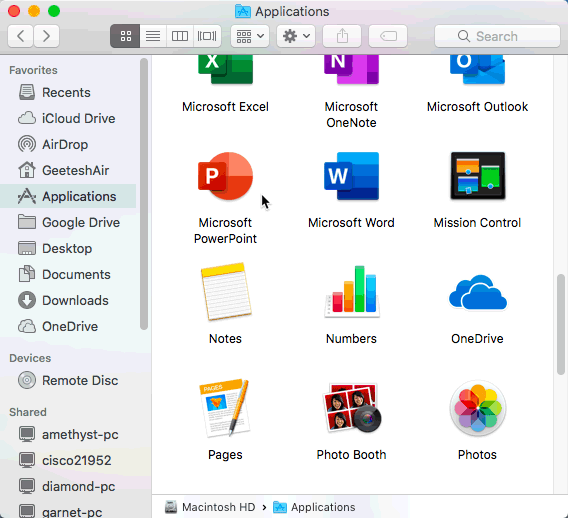This screenshot has width=568, height=518.
Task: Click the Favorites section header
Action: pos(33,70)
